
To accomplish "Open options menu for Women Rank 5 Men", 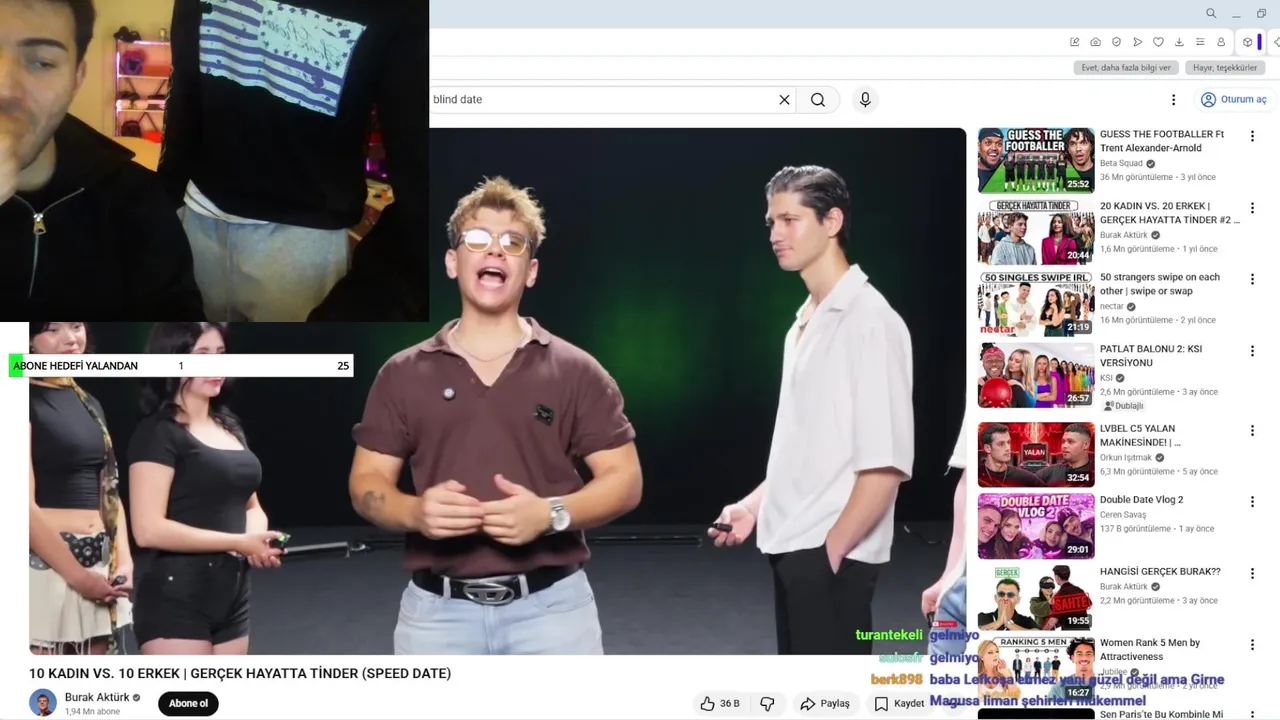I will point(1252,645).
